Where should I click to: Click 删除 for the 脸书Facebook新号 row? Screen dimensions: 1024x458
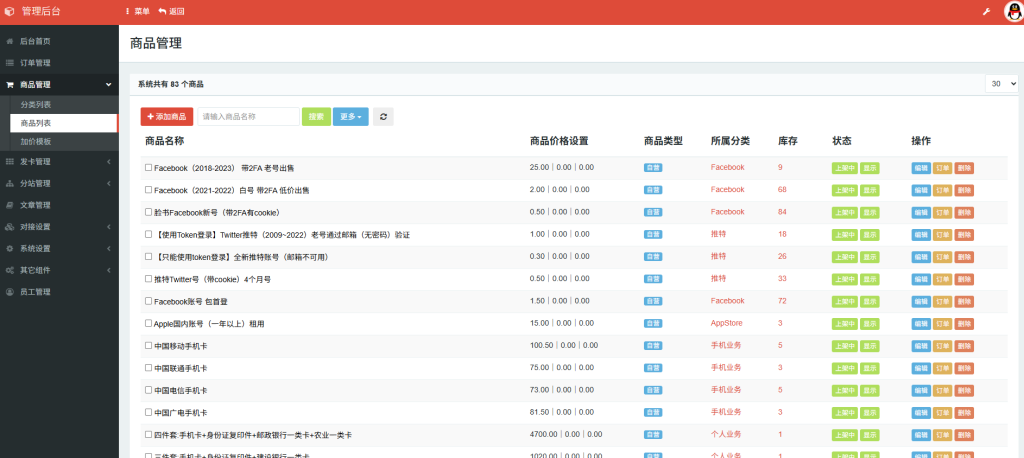click(x=964, y=212)
